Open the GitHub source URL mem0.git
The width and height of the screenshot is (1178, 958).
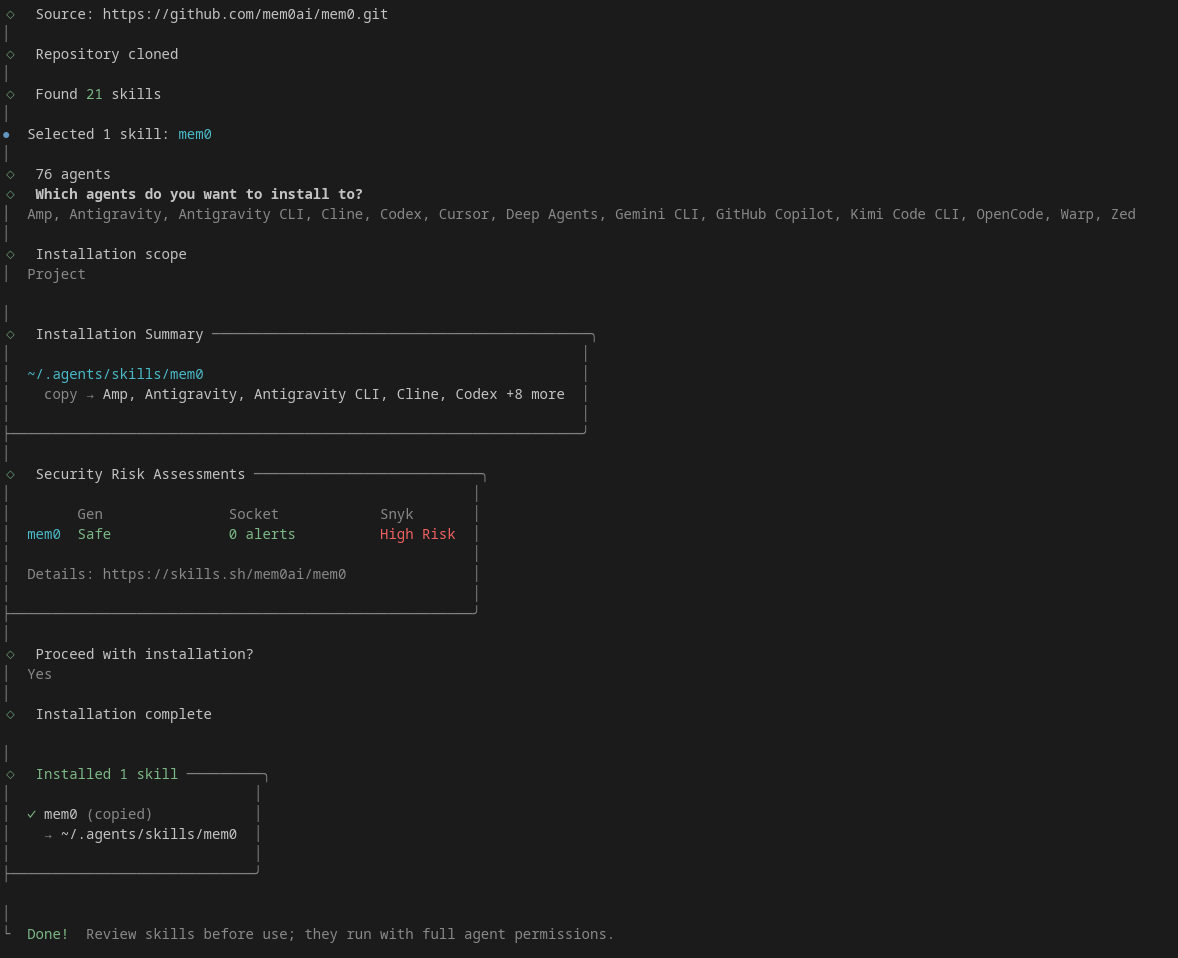(x=245, y=14)
